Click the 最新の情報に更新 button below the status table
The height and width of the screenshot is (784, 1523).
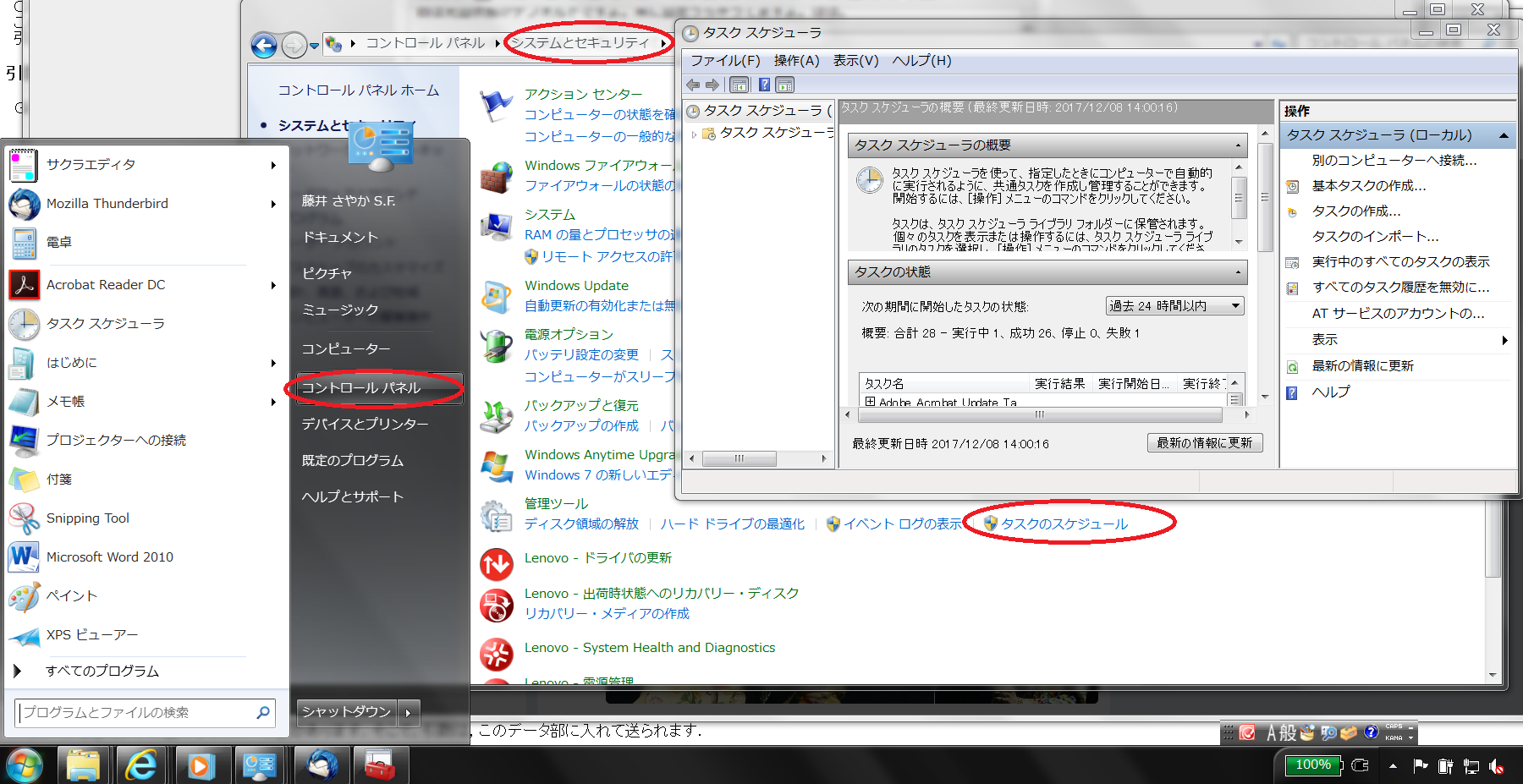[1205, 443]
